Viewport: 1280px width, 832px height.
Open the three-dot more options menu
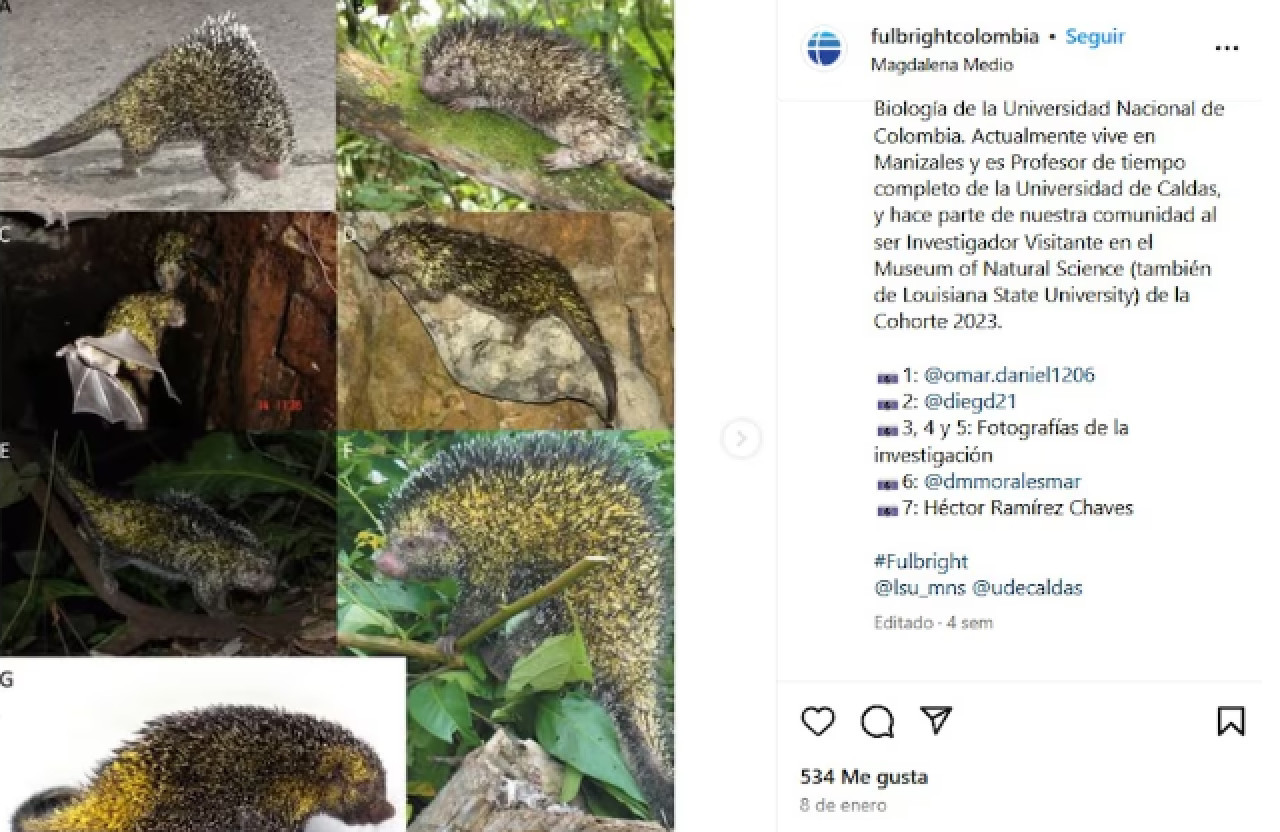[1227, 48]
